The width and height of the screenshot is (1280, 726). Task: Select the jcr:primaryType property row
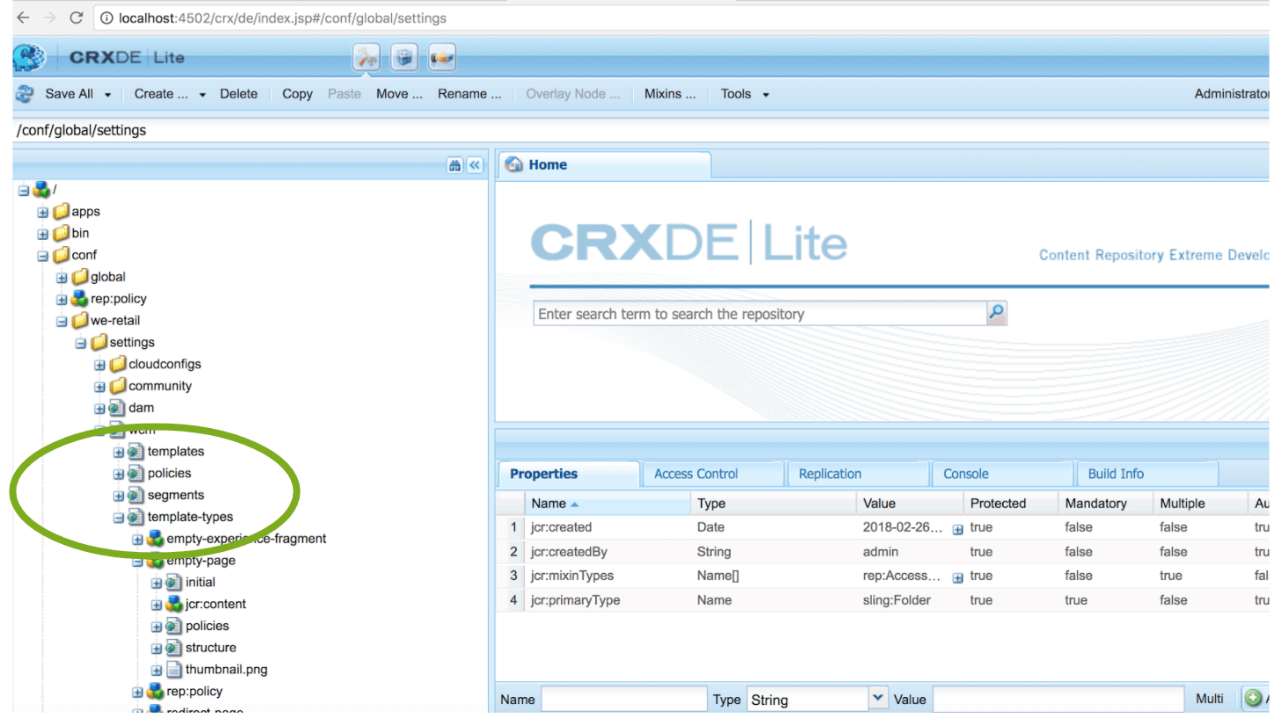point(884,600)
